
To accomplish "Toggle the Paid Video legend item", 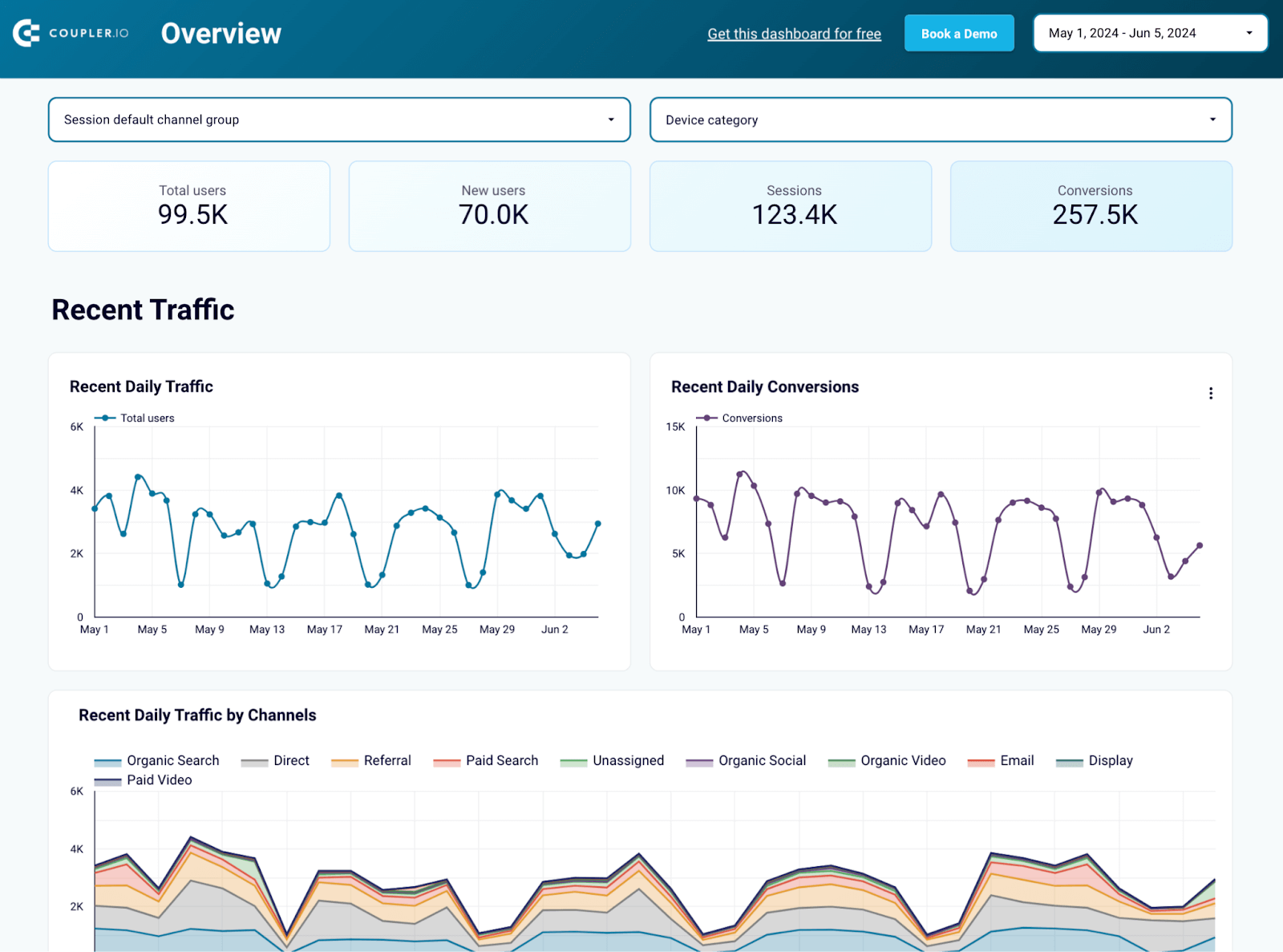I will (143, 780).
